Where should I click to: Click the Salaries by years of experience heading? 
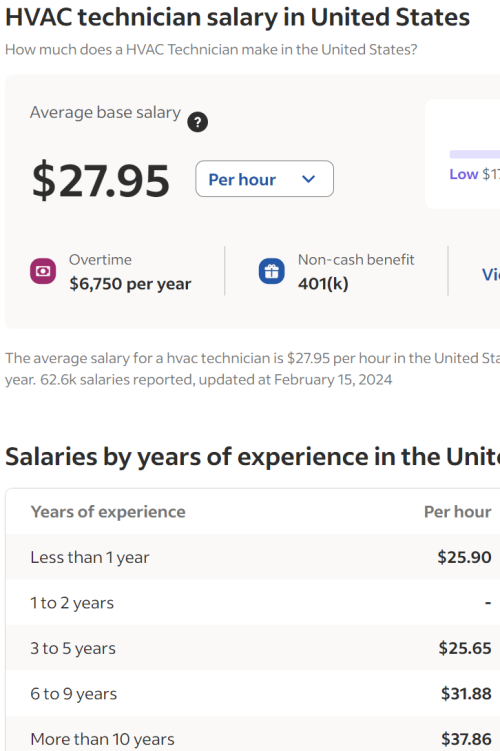pos(252,456)
